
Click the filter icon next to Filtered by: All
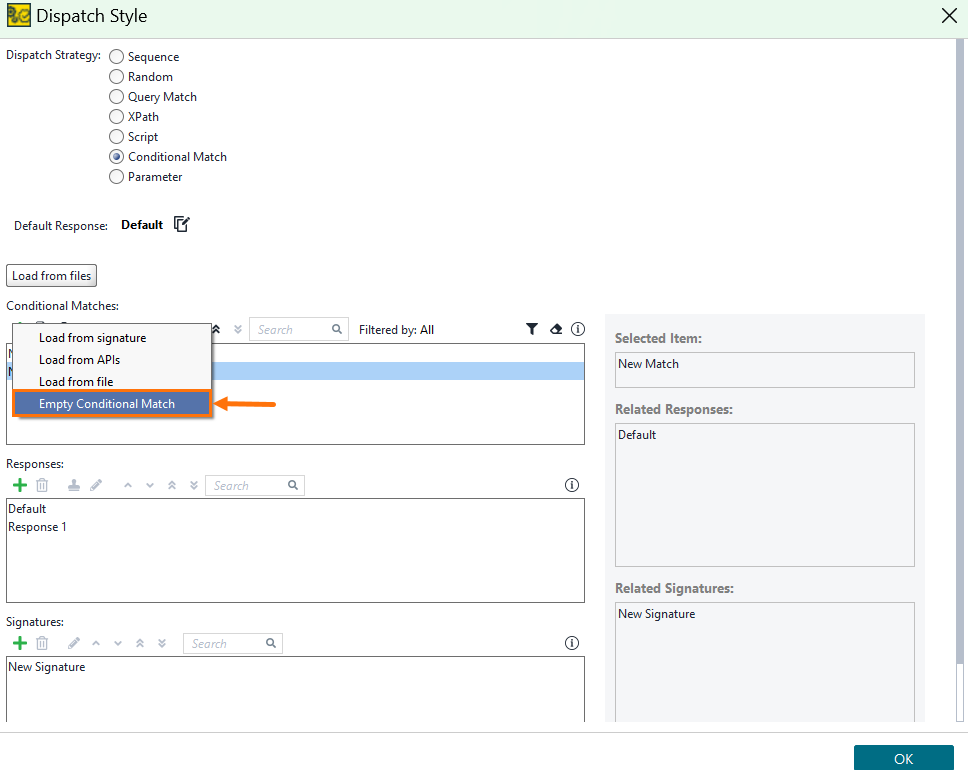coord(532,329)
